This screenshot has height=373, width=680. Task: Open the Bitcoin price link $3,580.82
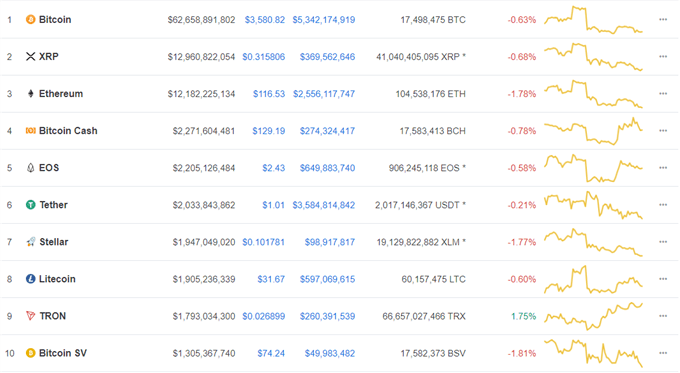point(265,20)
